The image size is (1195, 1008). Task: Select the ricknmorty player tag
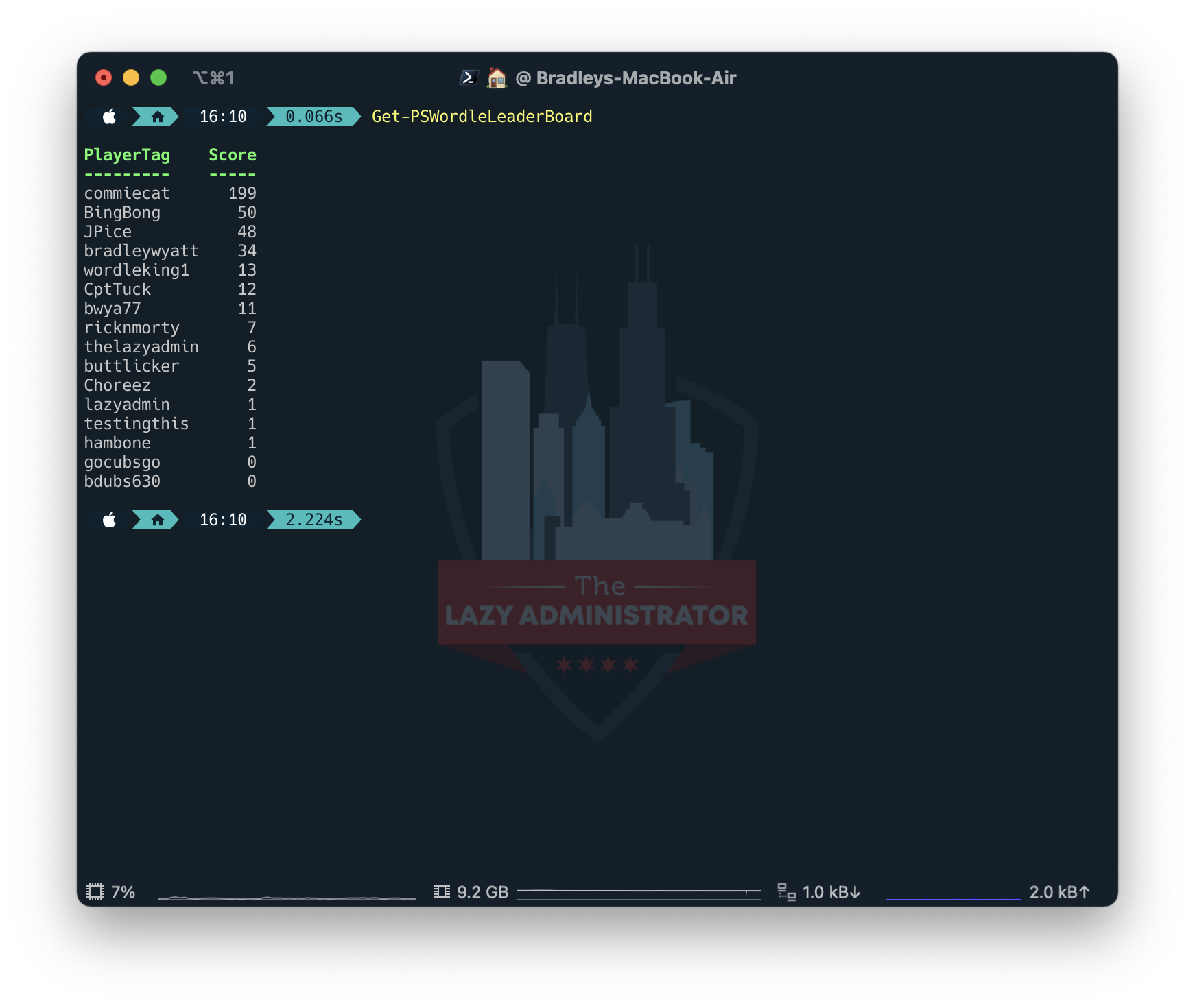(132, 328)
